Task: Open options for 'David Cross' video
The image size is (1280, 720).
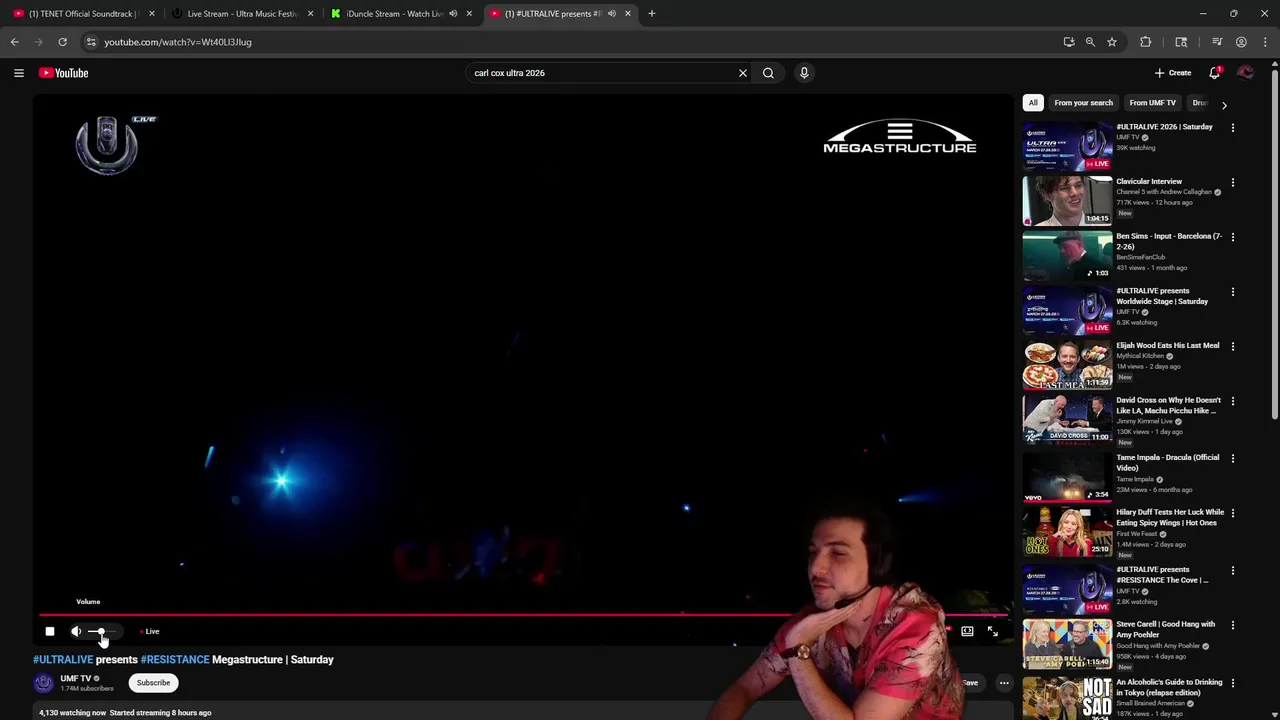Action: (1232, 402)
